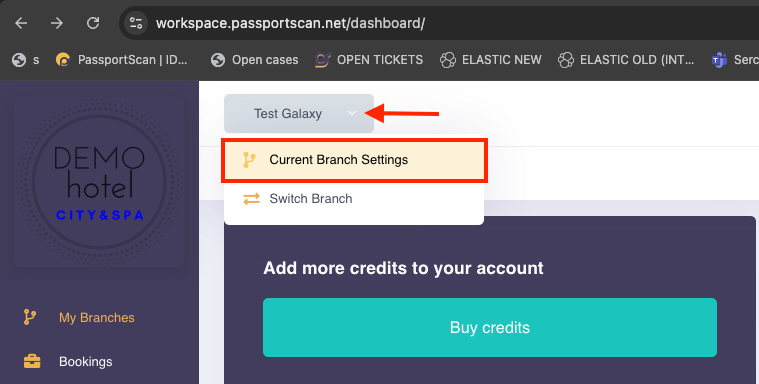Open the OPEN TICKETS bookmark
759x384 pixels.
tap(369, 60)
